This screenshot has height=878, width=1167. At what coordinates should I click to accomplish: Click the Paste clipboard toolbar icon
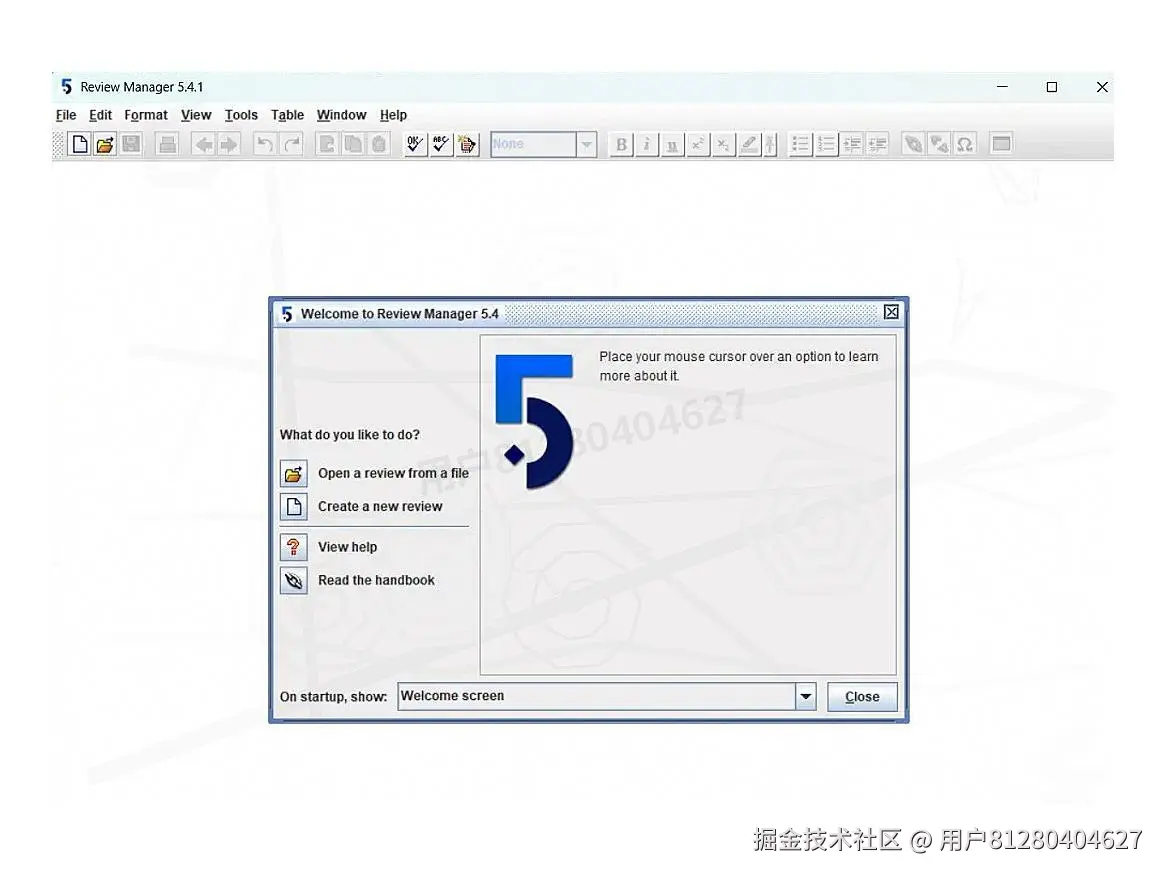pyautogui.click(x=379, y=144)
